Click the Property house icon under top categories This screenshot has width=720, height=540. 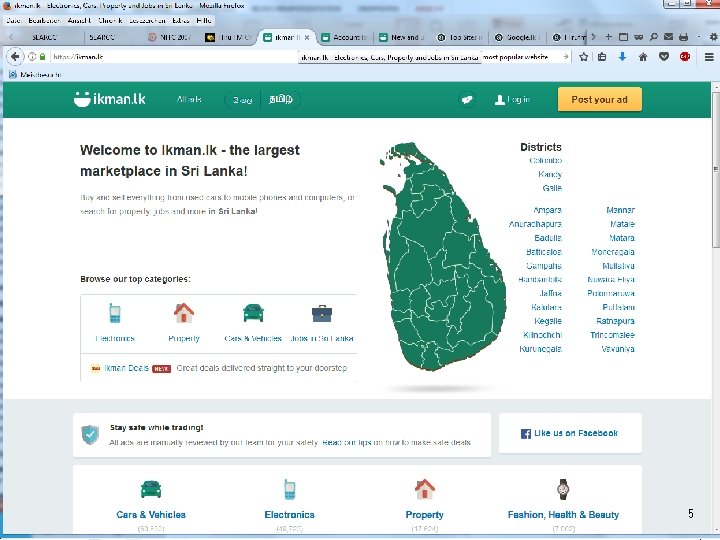(x=184, y=313)
